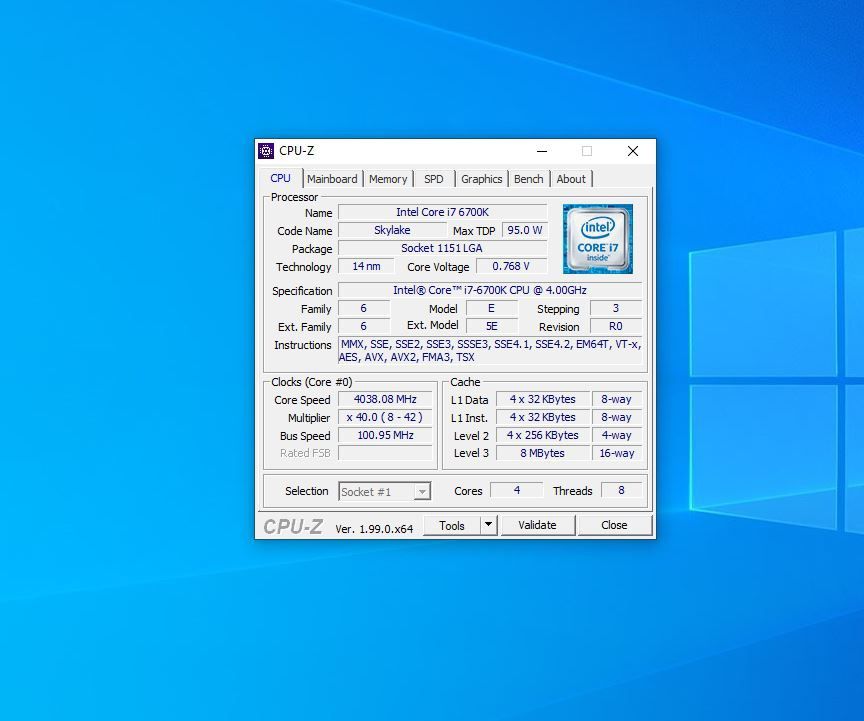
Task: Click the Intel Core i7 inside logo
Action: [597, 239]
